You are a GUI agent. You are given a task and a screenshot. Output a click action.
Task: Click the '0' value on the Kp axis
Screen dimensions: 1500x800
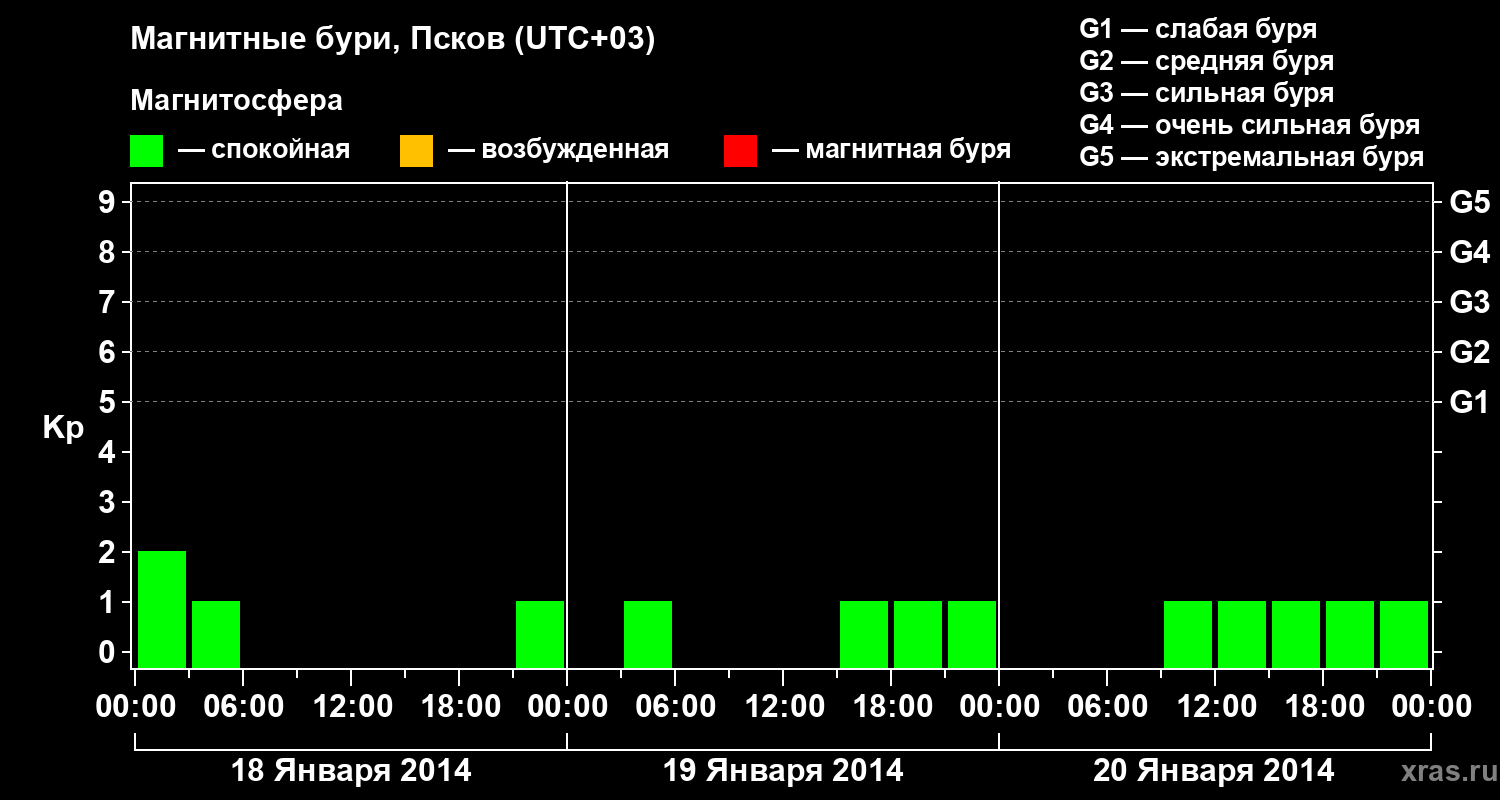109,652
